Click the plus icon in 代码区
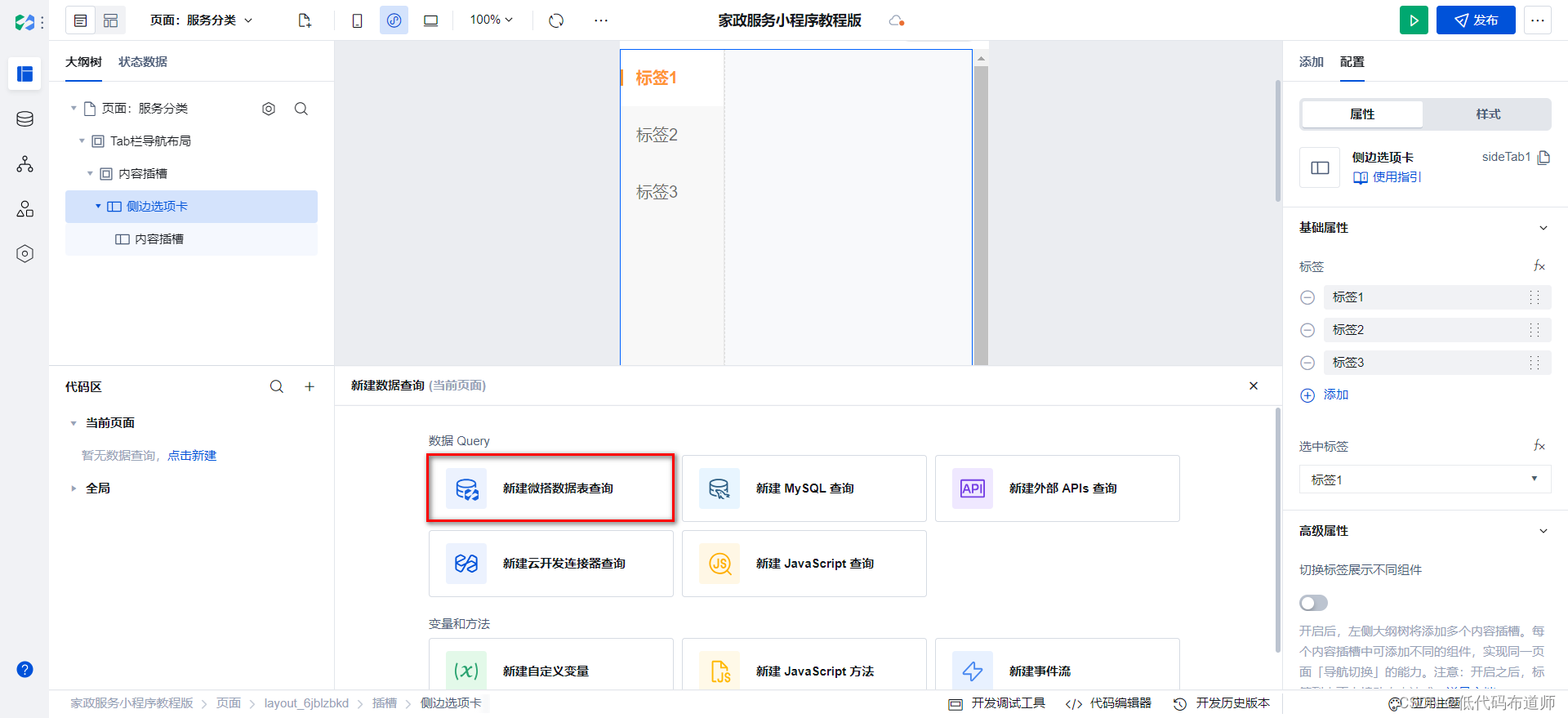Viewport: 1568px width, 718px height. pos(310,387)
